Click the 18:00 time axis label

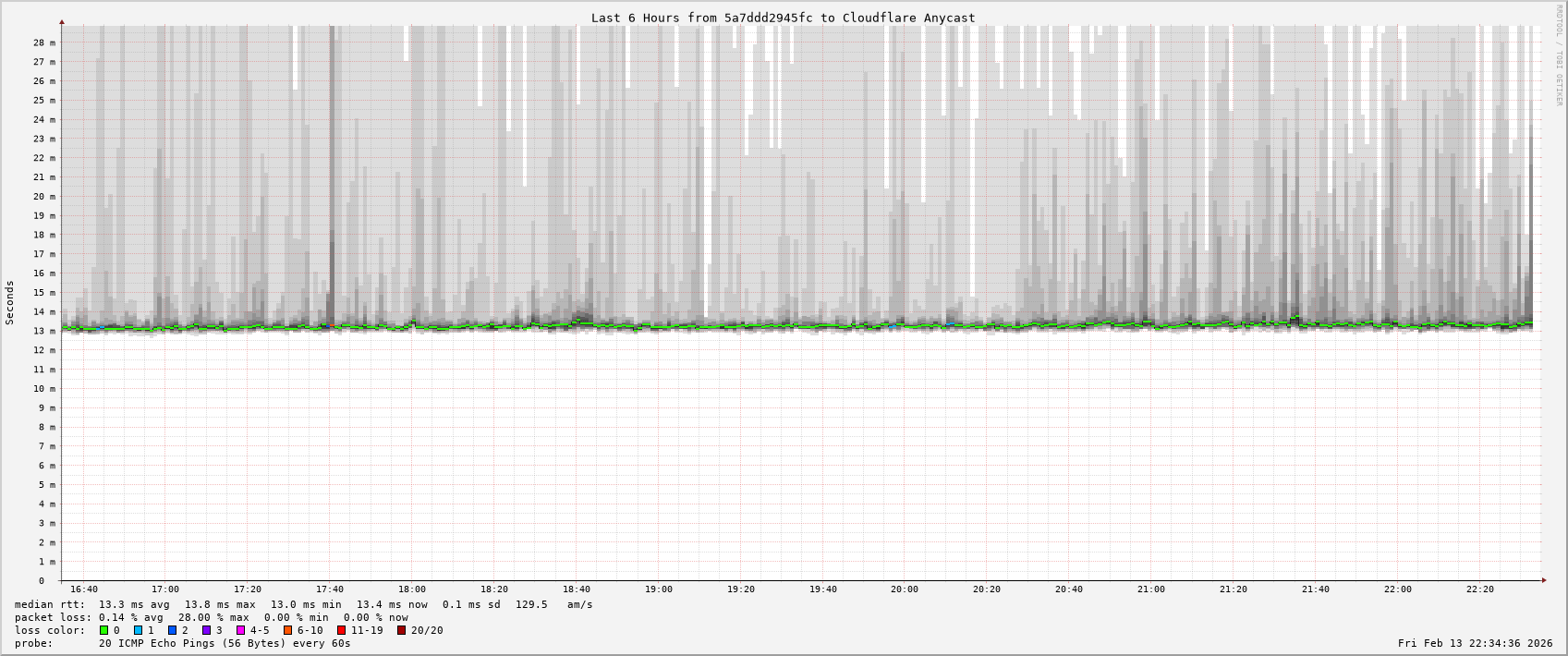[x=412, y=589]
